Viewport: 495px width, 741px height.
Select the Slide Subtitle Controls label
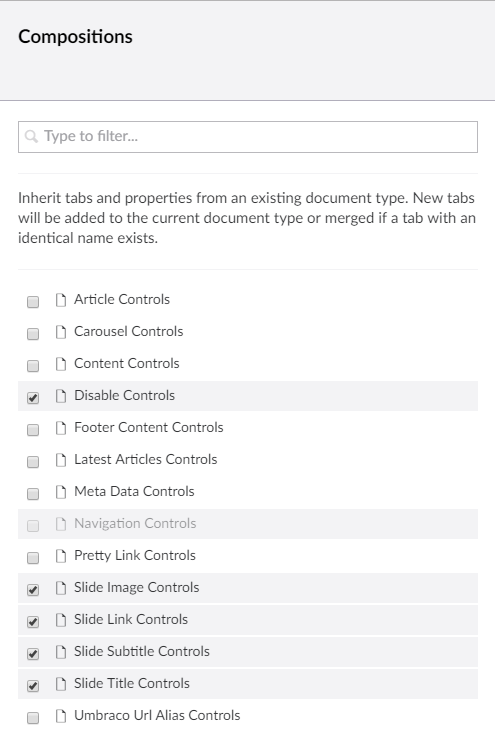(x=142, y=651)
